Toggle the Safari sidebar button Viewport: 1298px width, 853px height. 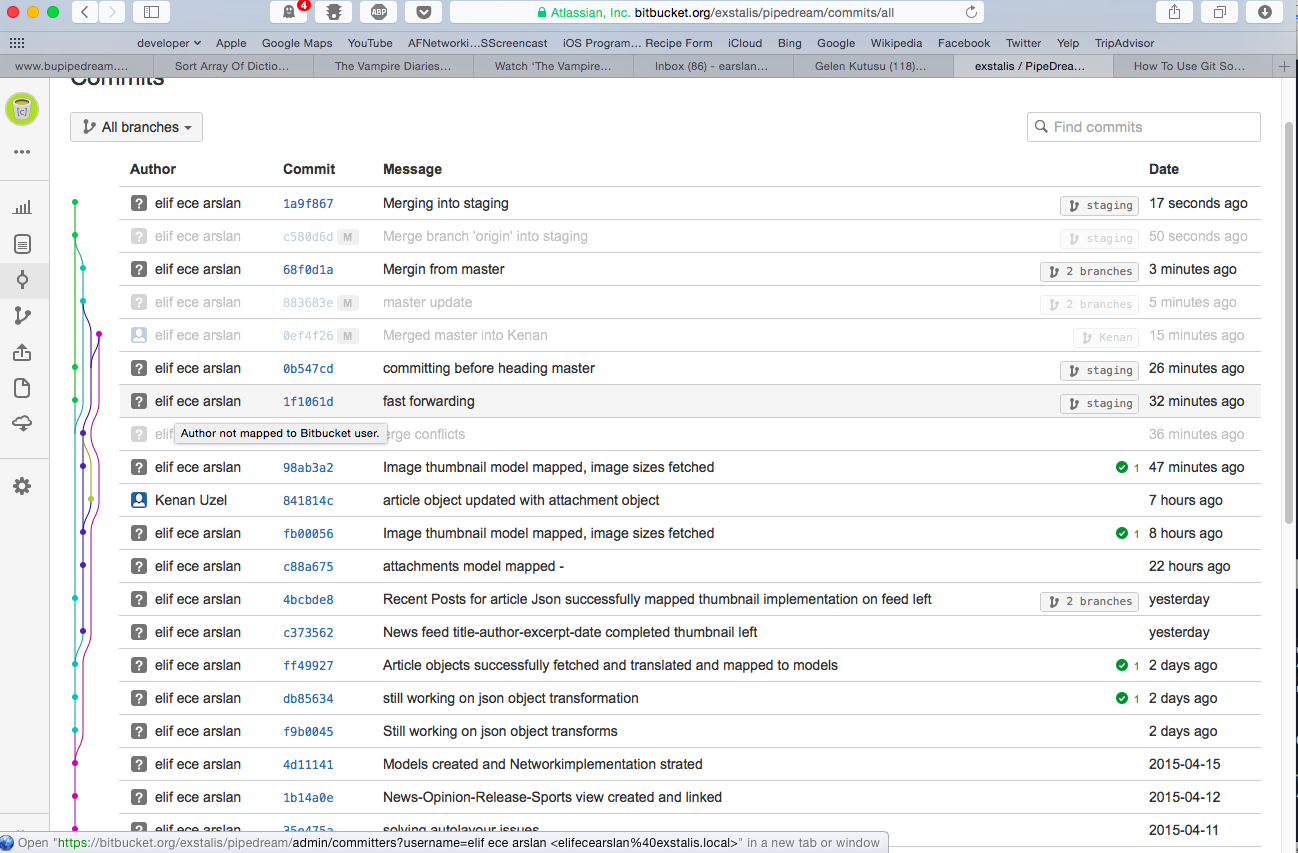pyautogui.click(x=151, y=12)
